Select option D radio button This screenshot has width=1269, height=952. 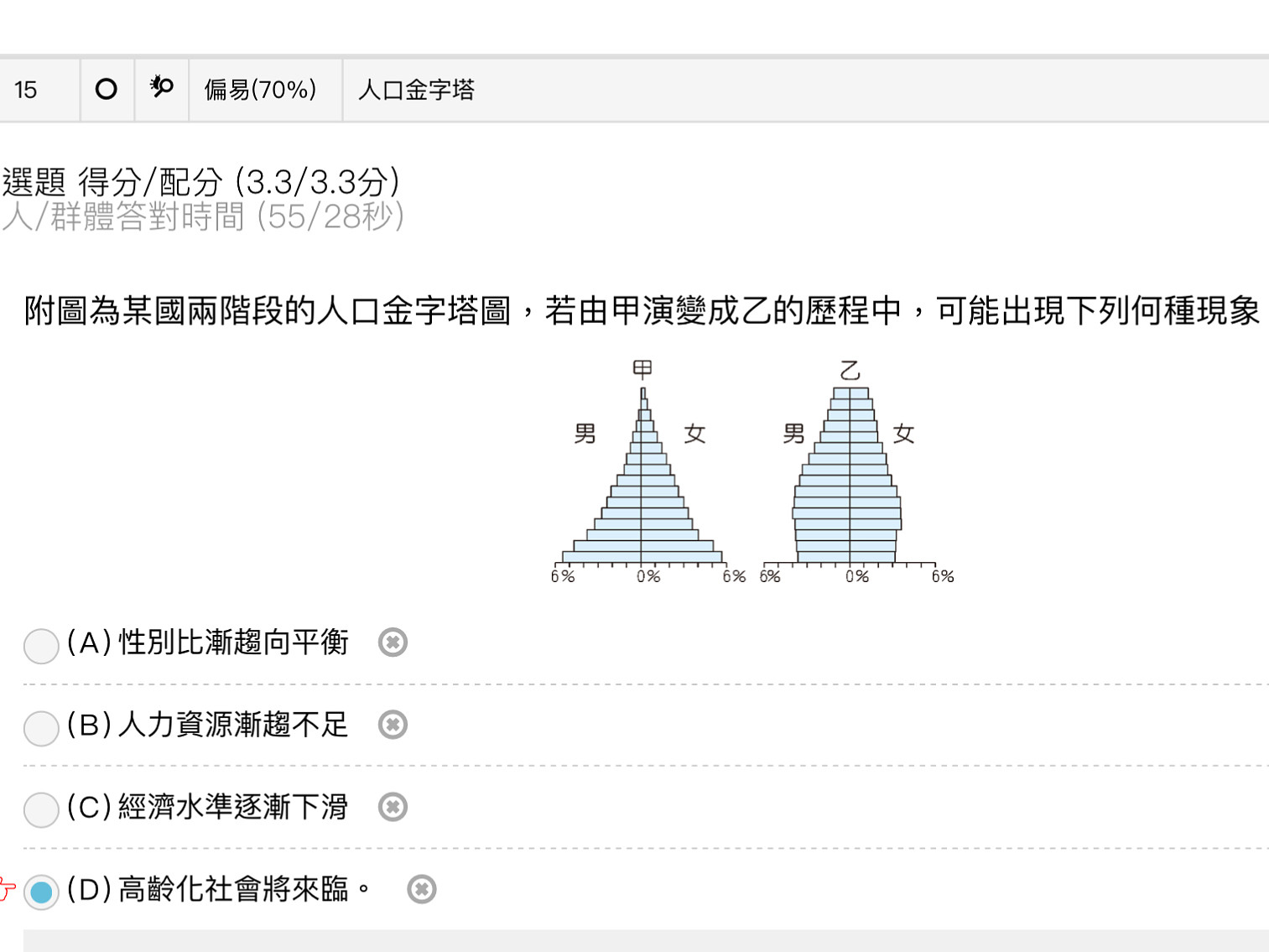[x=41, y=892]
